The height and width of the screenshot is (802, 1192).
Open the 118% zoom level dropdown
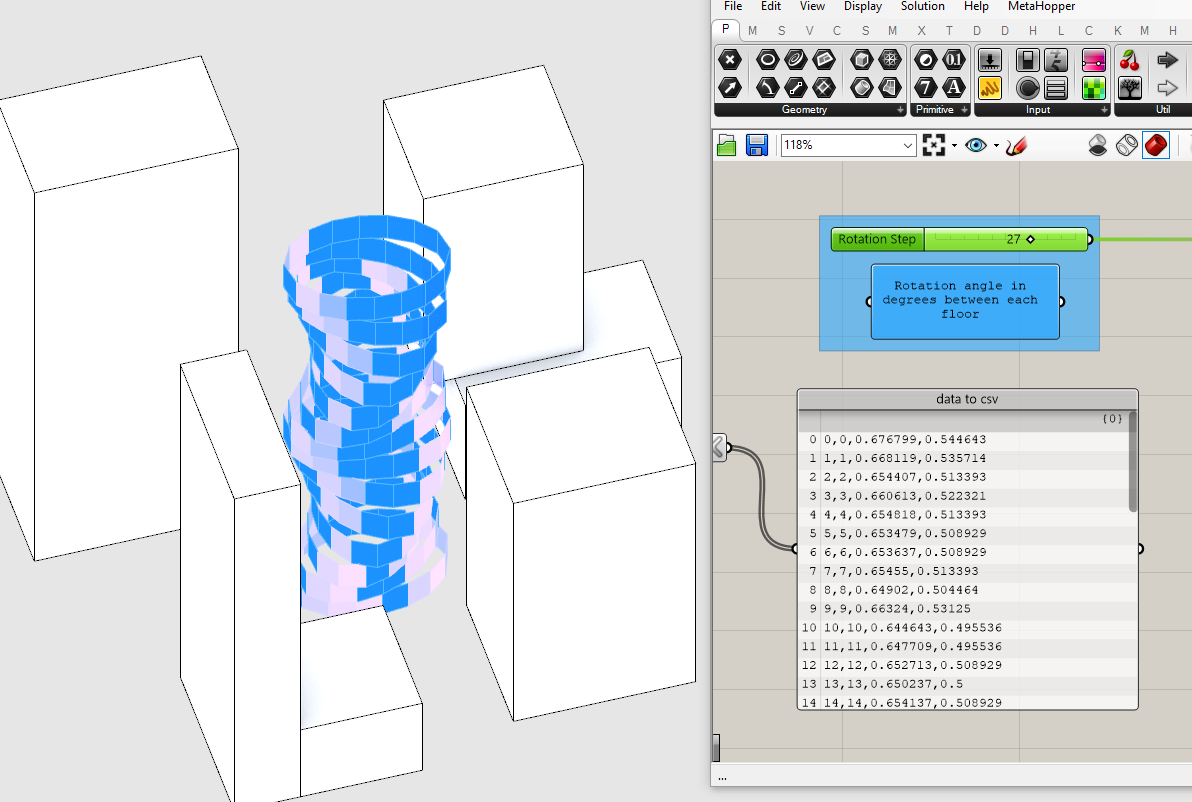pos(907,145)
